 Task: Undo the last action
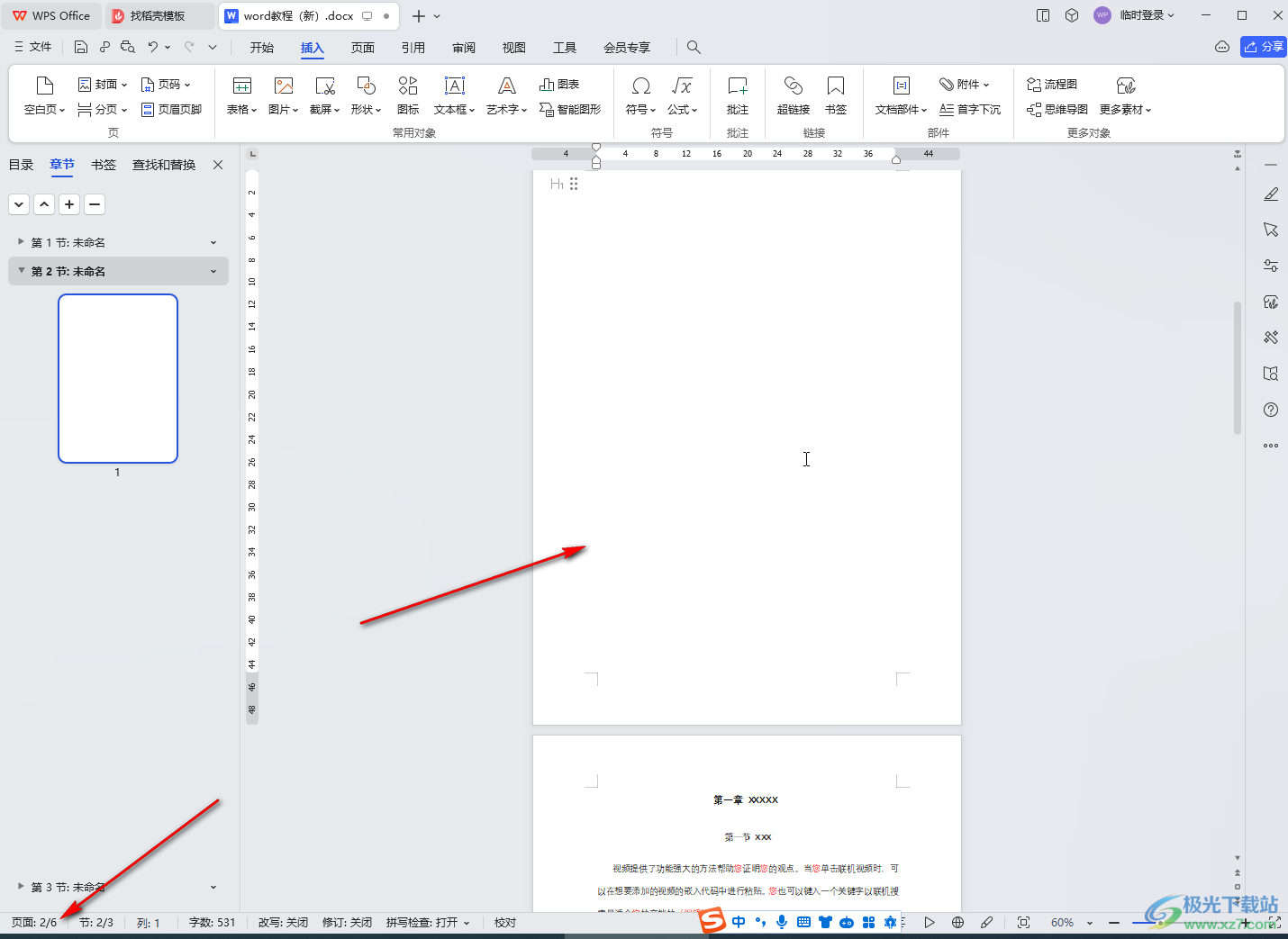(x=153, y=47)
